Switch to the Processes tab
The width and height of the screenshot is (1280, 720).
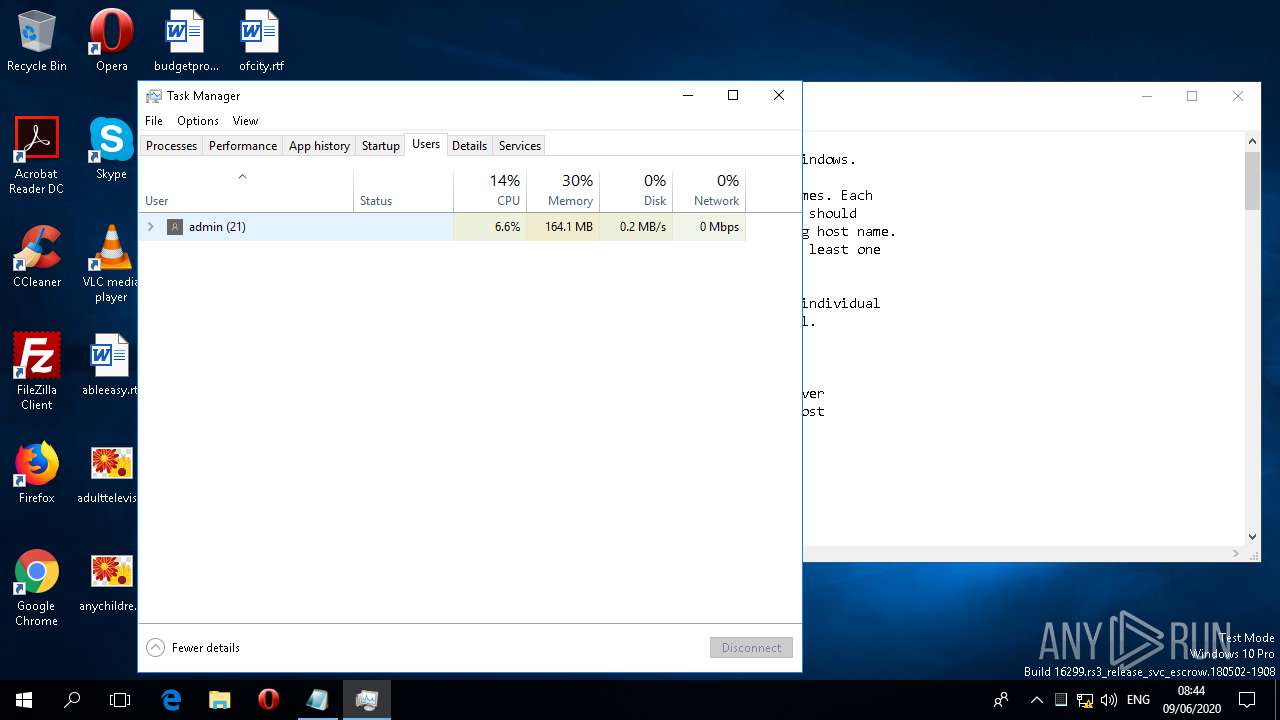171,146
